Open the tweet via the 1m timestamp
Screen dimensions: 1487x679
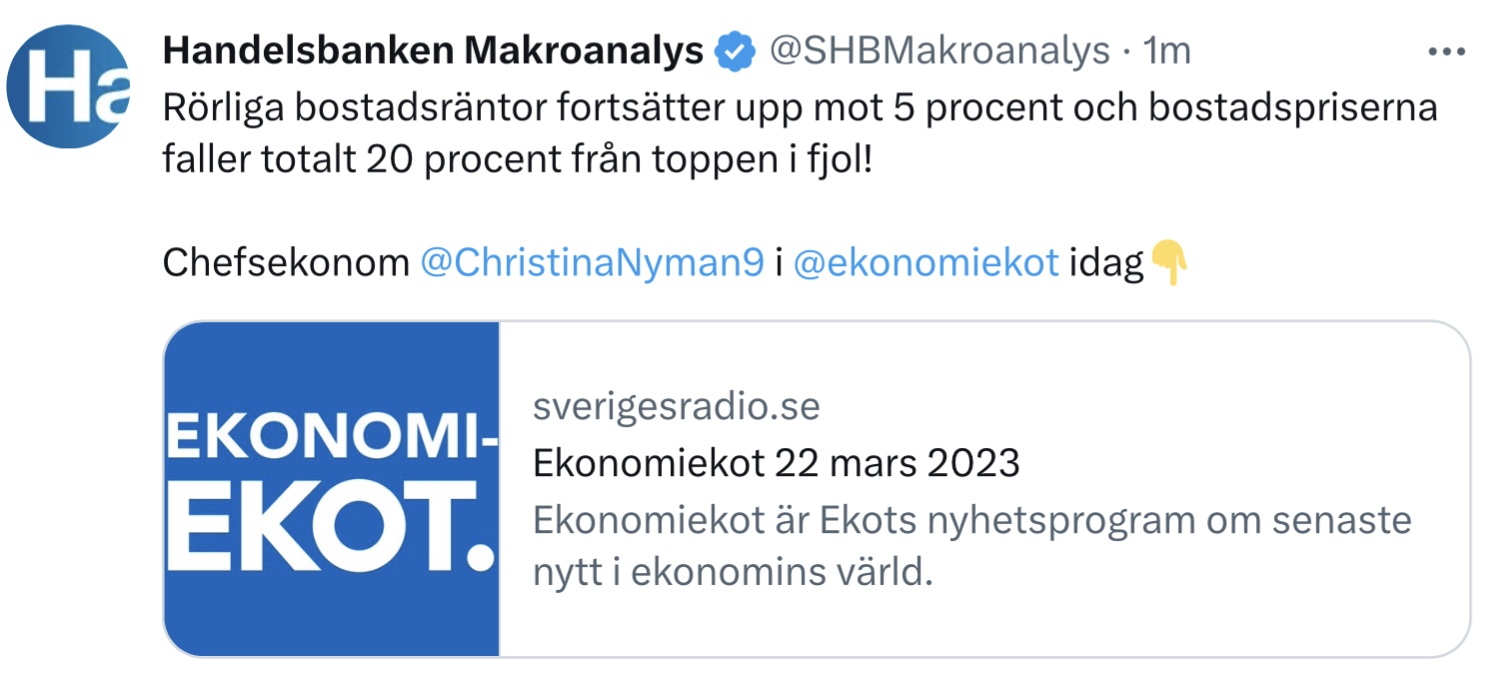[x=1167, y=51]
